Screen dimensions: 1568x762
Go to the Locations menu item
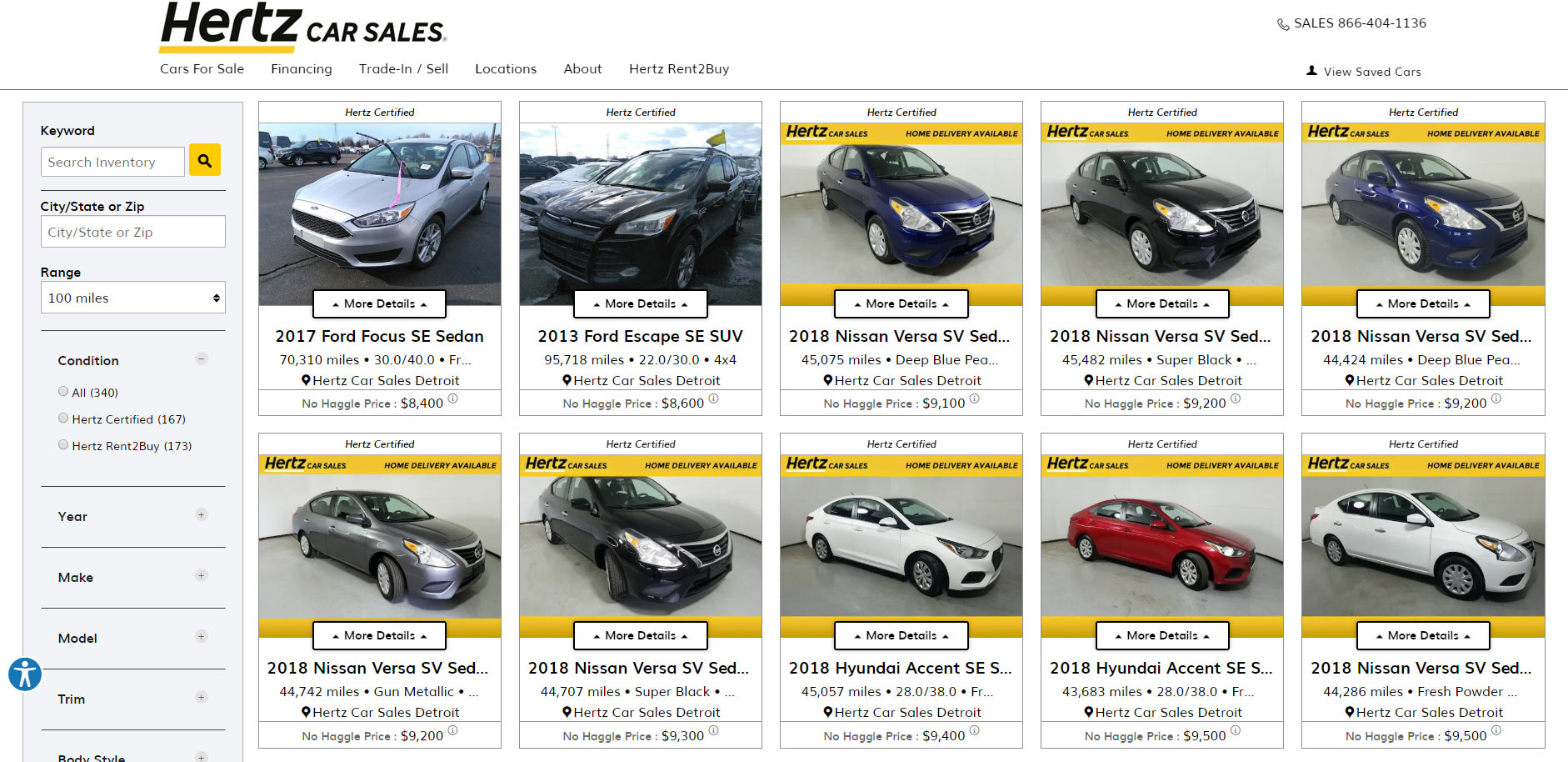(505, 69)
